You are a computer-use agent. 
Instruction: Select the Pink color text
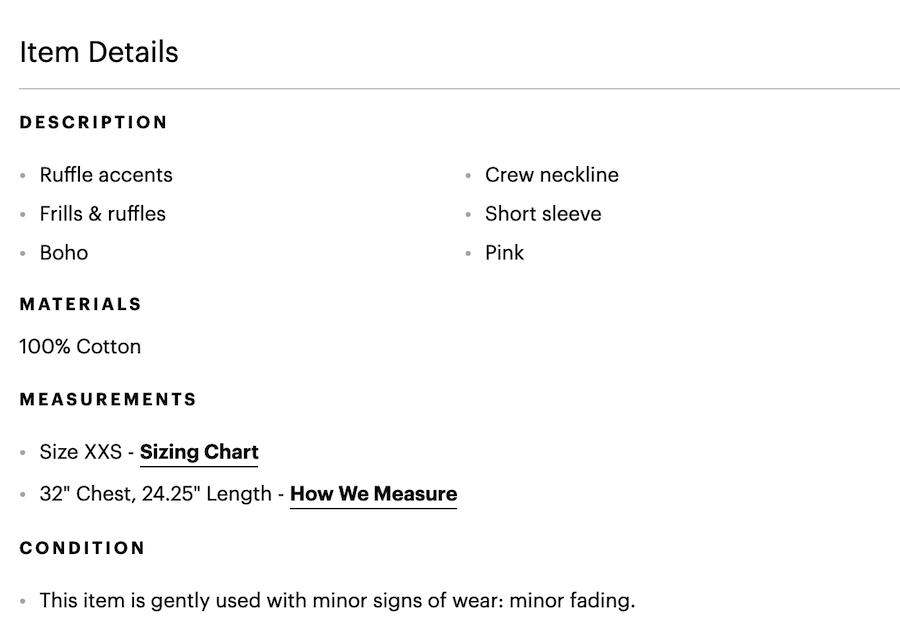[504, 253]
